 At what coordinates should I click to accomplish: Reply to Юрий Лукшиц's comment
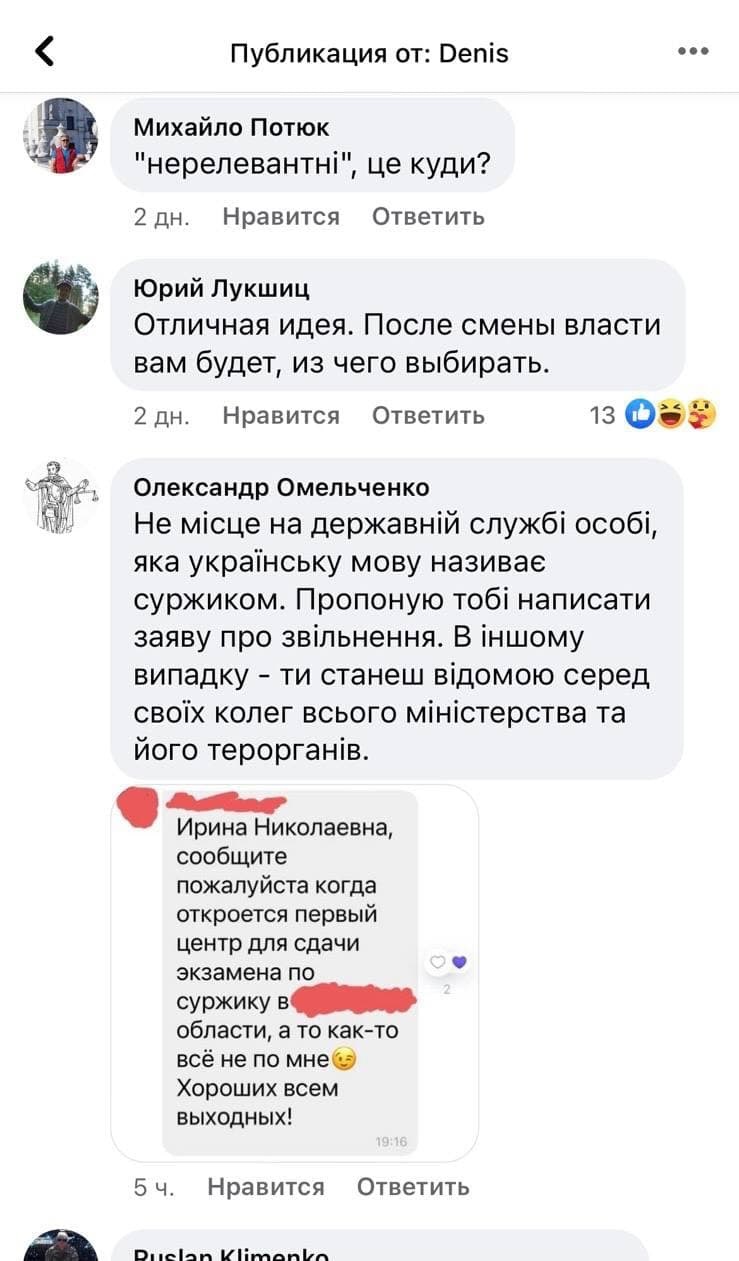(428, 415)
